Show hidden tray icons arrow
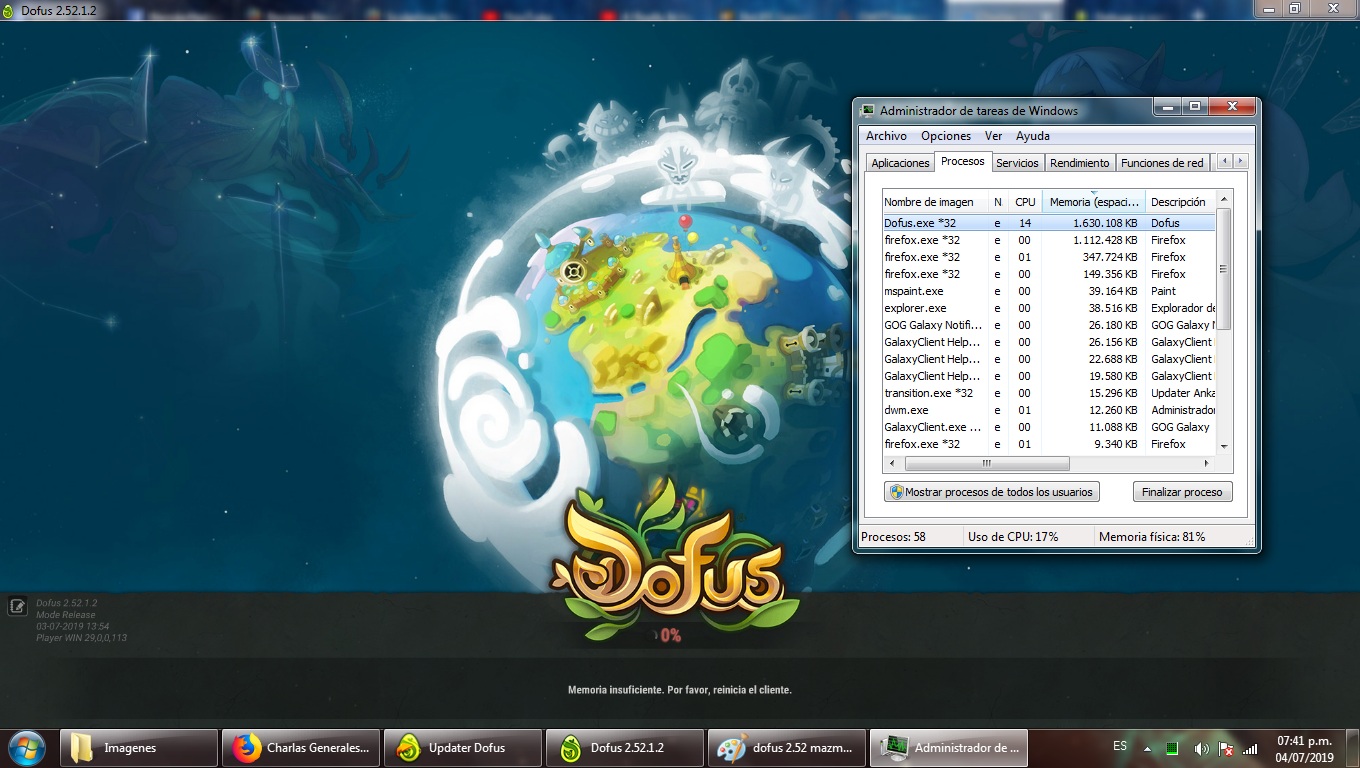Viewport: 1360px width, 768px height. tap(1148, 748)
